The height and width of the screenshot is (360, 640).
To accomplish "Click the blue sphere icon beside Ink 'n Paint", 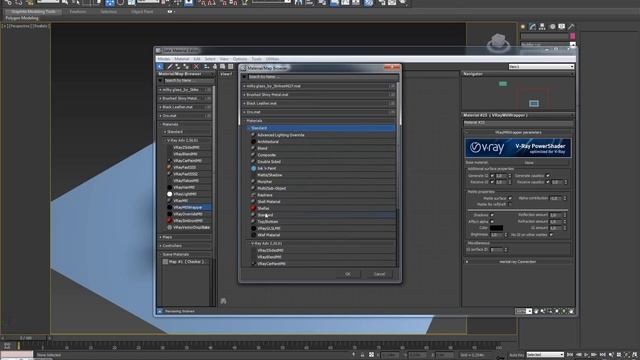I will 253,168.
